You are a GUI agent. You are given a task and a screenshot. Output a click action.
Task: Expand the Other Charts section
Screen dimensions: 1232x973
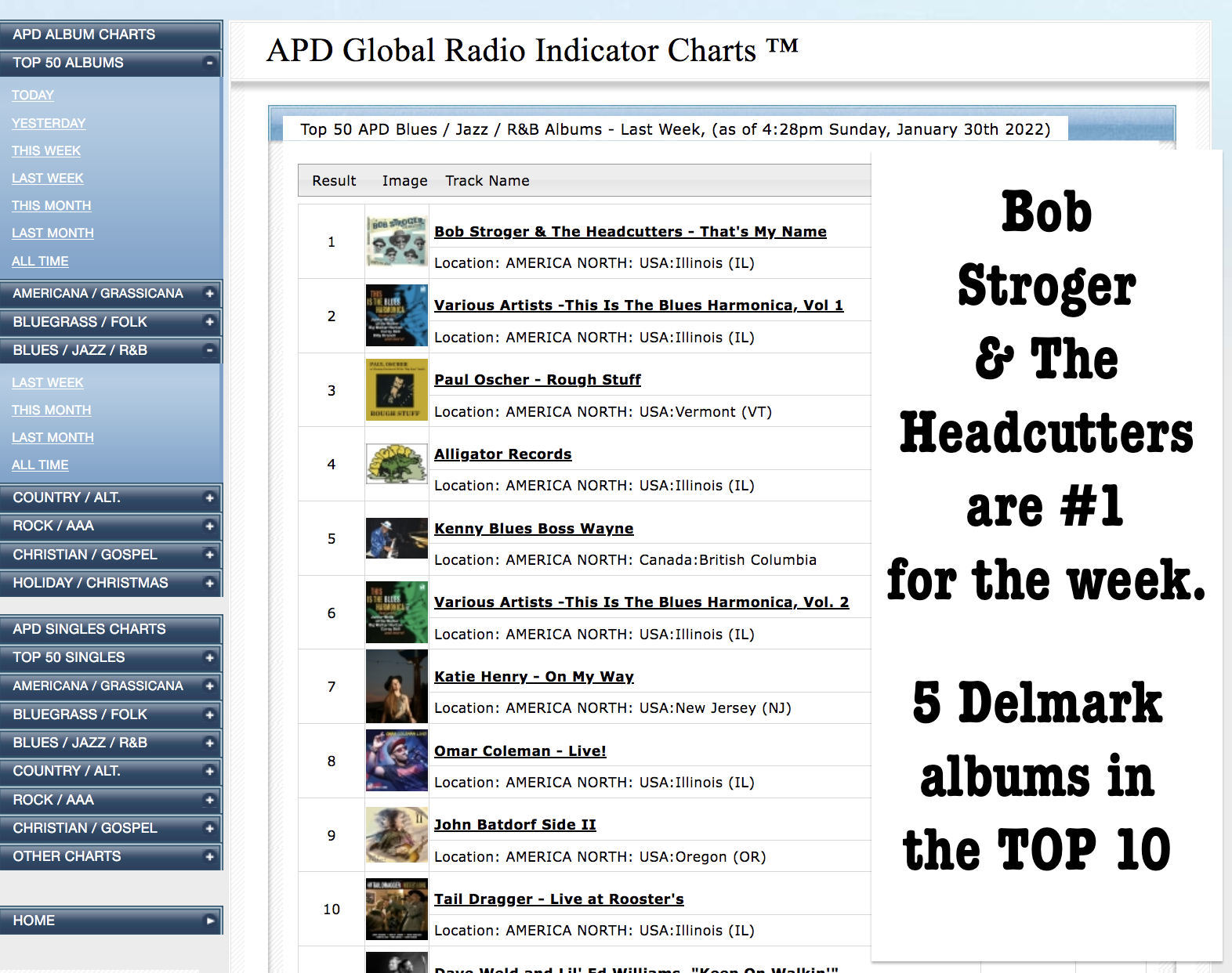111,857
